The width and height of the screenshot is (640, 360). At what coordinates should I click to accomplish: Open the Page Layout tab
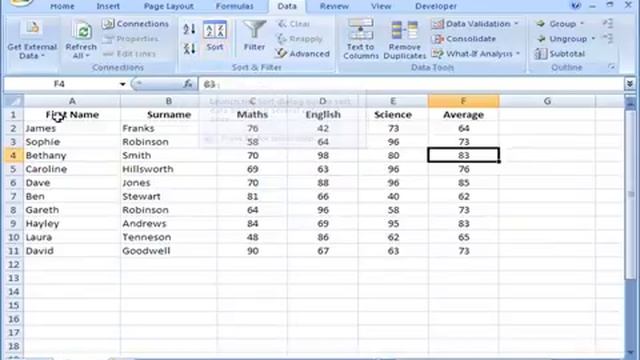tap(169, 6)
